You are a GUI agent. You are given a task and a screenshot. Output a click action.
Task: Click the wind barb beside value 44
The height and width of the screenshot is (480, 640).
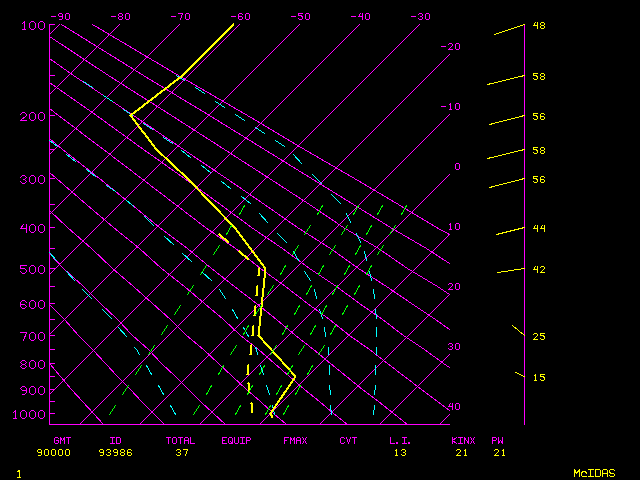tap(510, 231)
